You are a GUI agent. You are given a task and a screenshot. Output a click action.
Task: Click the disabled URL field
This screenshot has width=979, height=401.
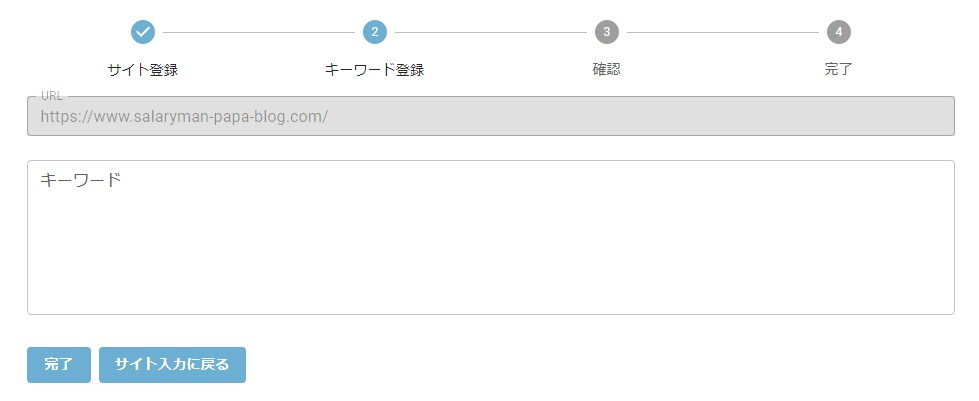[x=491, y=116]
